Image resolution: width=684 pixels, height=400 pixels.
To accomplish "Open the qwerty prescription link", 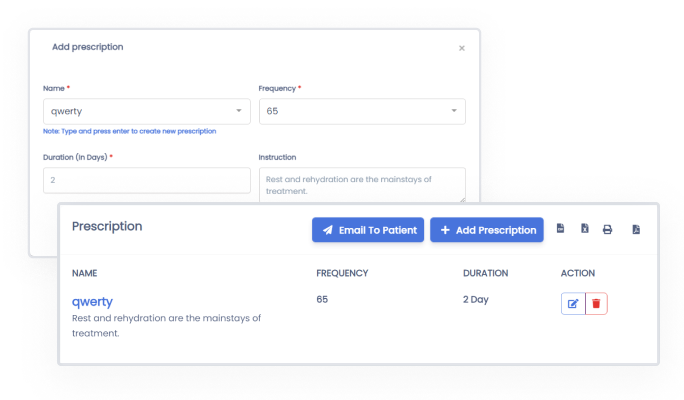I will coord(92,301).
